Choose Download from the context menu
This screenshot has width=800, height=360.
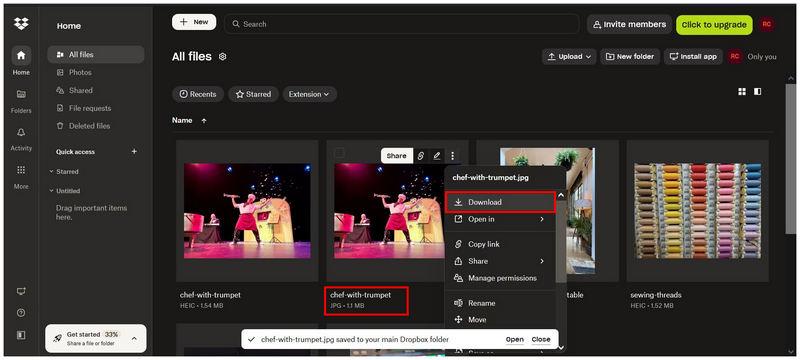coord(500,202)
